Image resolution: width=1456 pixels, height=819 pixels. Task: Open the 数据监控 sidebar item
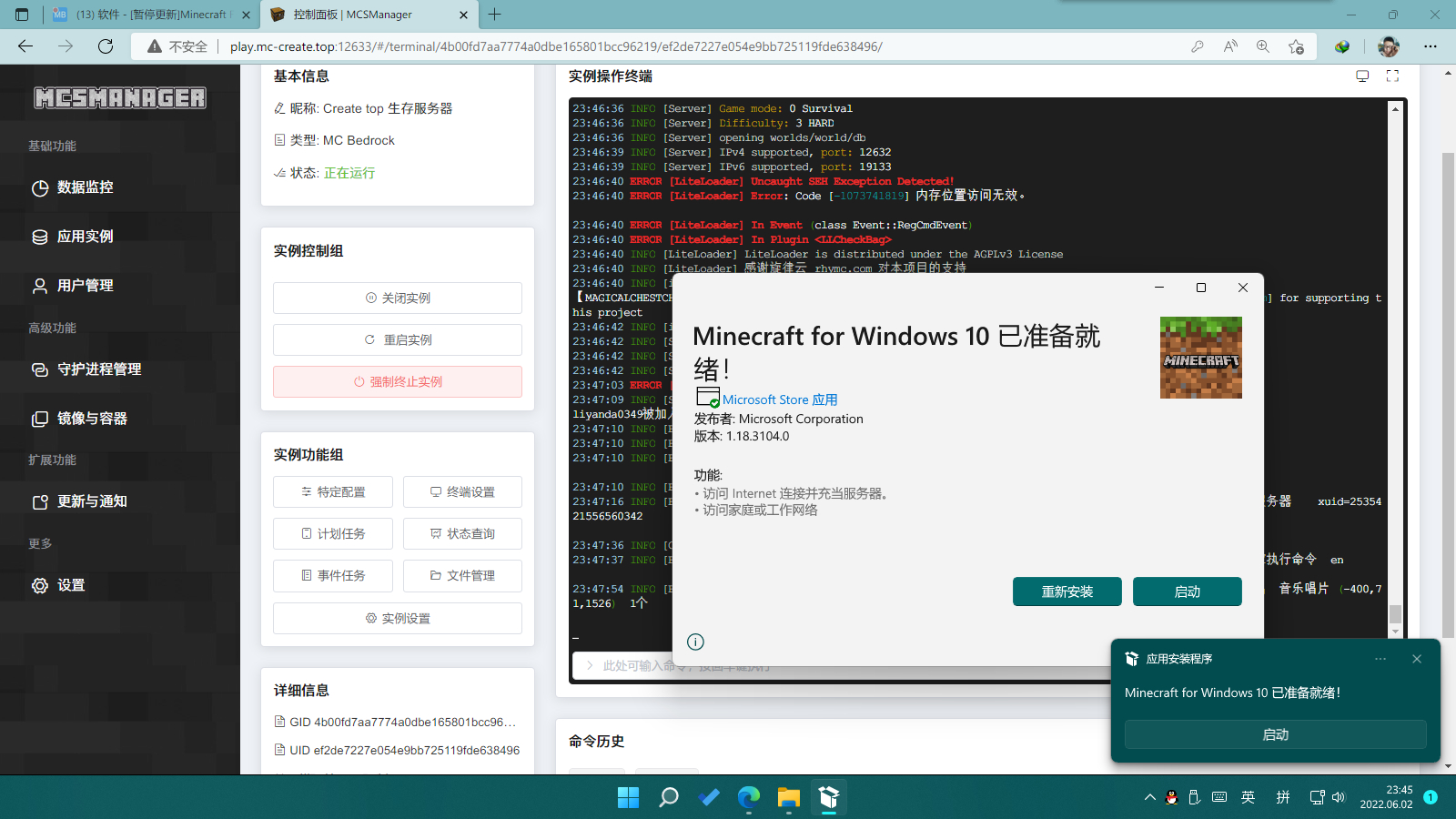click(73, 187)
